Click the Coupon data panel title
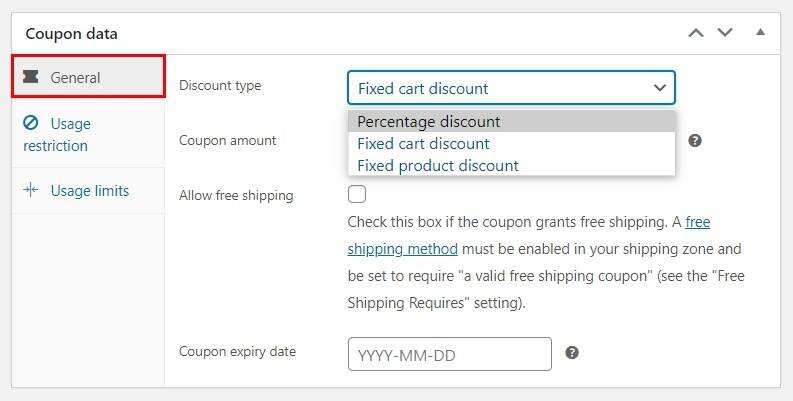793x401 pixels. click(x=71, y=33)
